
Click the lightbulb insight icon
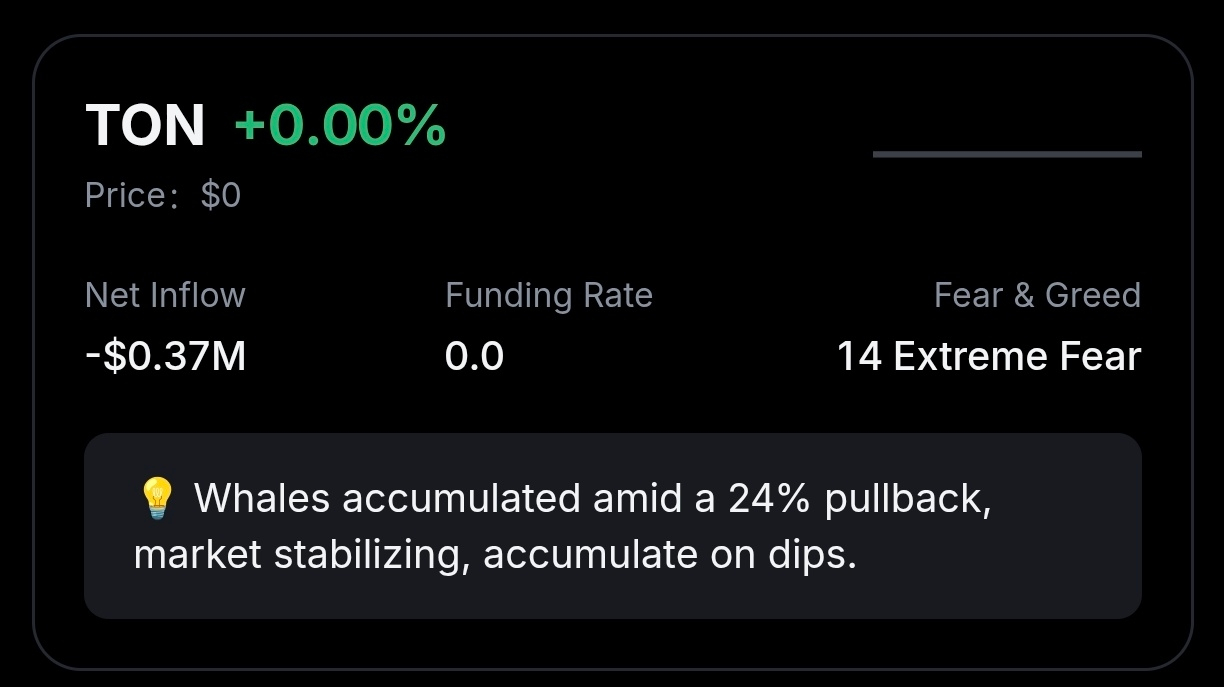click(x=156, y=497)
